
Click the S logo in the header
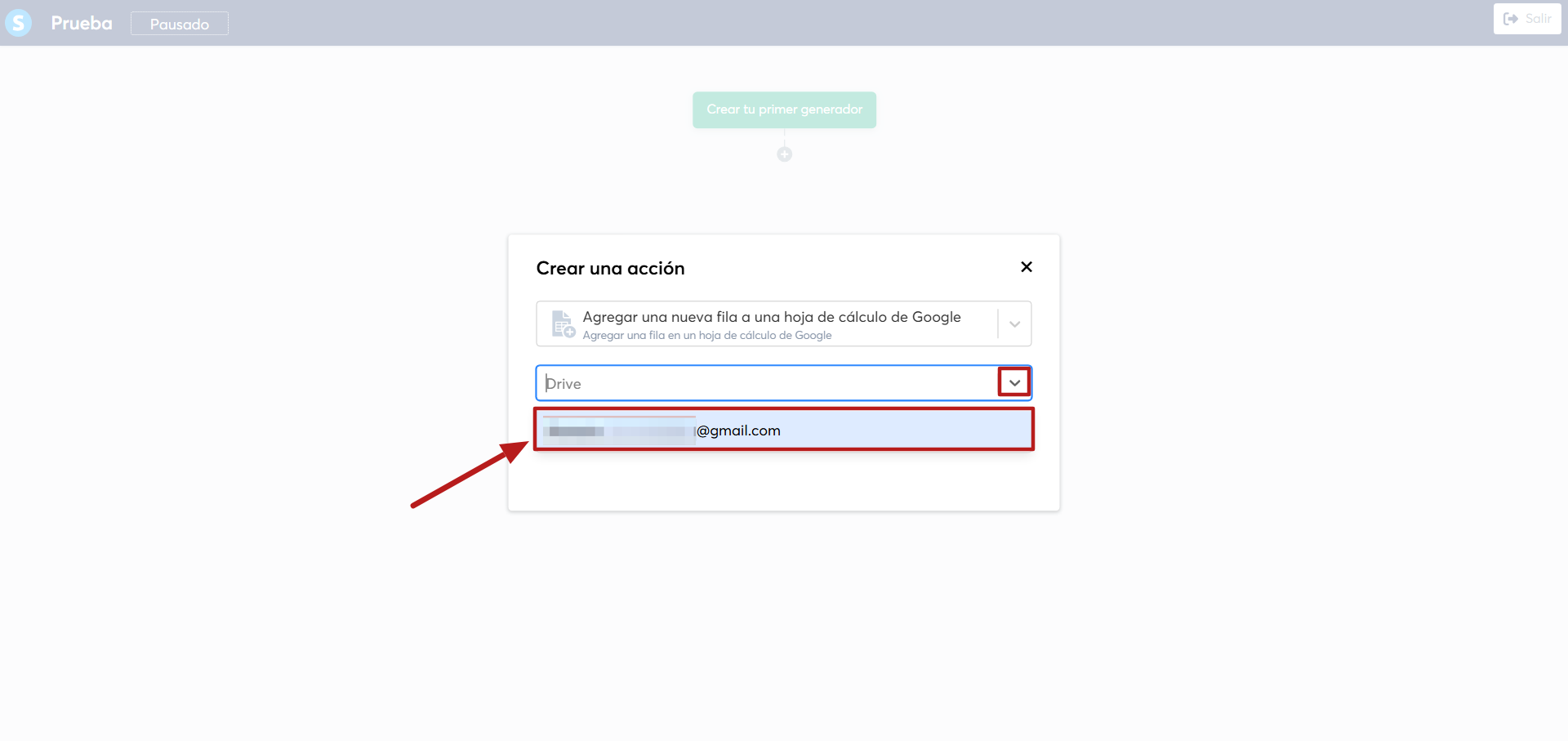(x=18, y=23)
